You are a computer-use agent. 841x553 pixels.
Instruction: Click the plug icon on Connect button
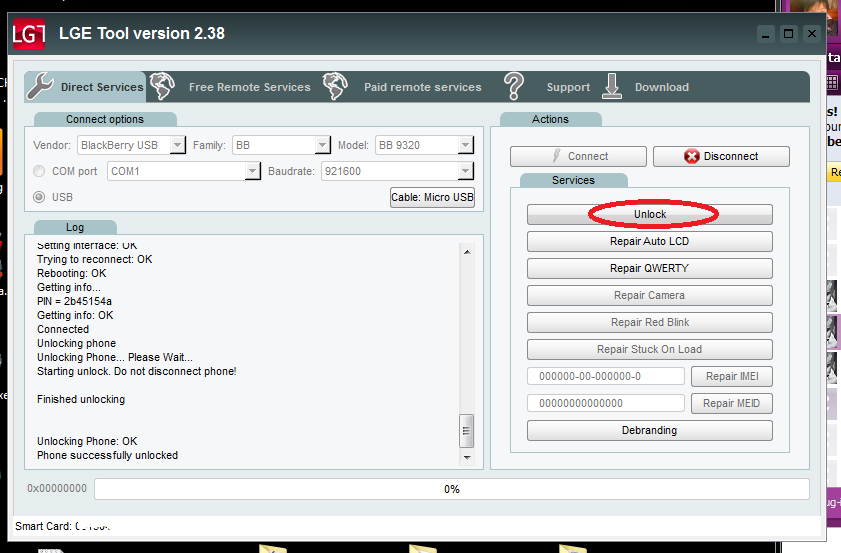pos(557,156)
